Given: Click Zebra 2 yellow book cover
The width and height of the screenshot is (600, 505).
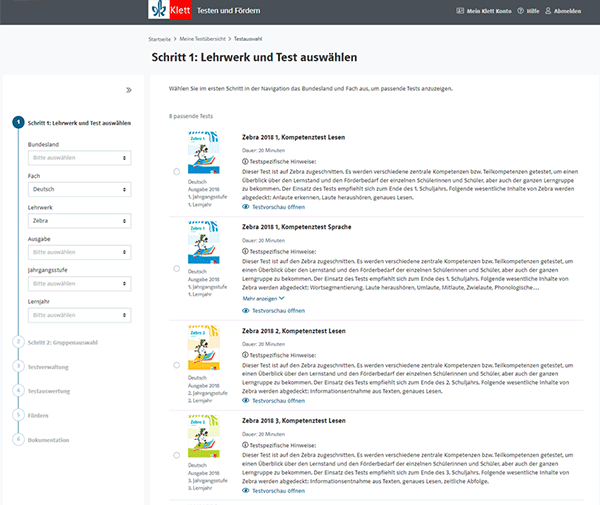Looking at the screenshot, I should (204, 347).
